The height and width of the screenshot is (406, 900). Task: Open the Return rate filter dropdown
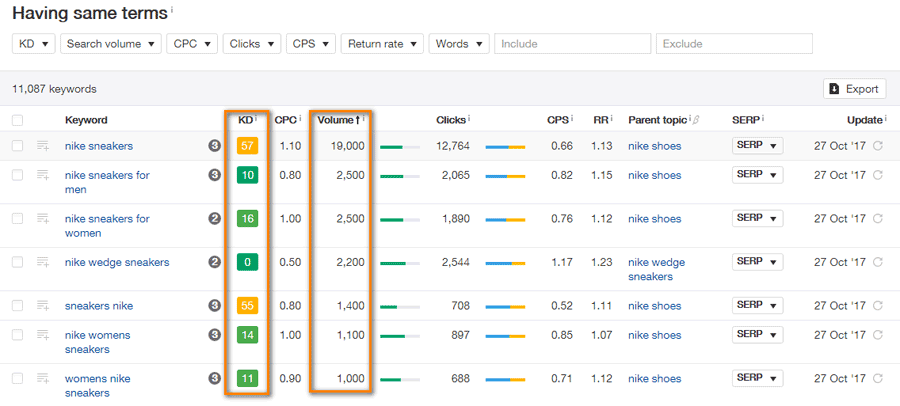pyautogui.click(x=382, y=44)
